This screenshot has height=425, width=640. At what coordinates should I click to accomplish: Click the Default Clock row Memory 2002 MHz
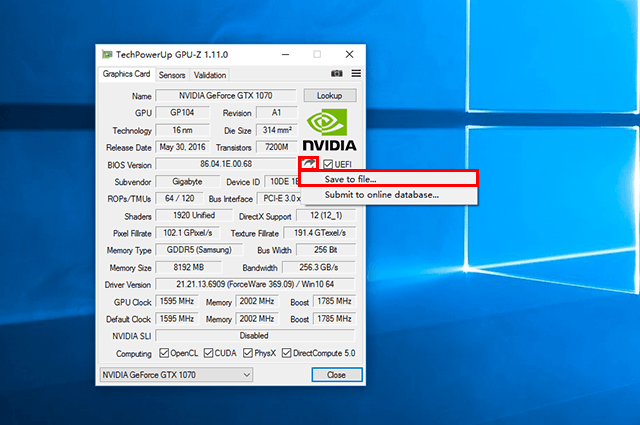coord(257,319)
